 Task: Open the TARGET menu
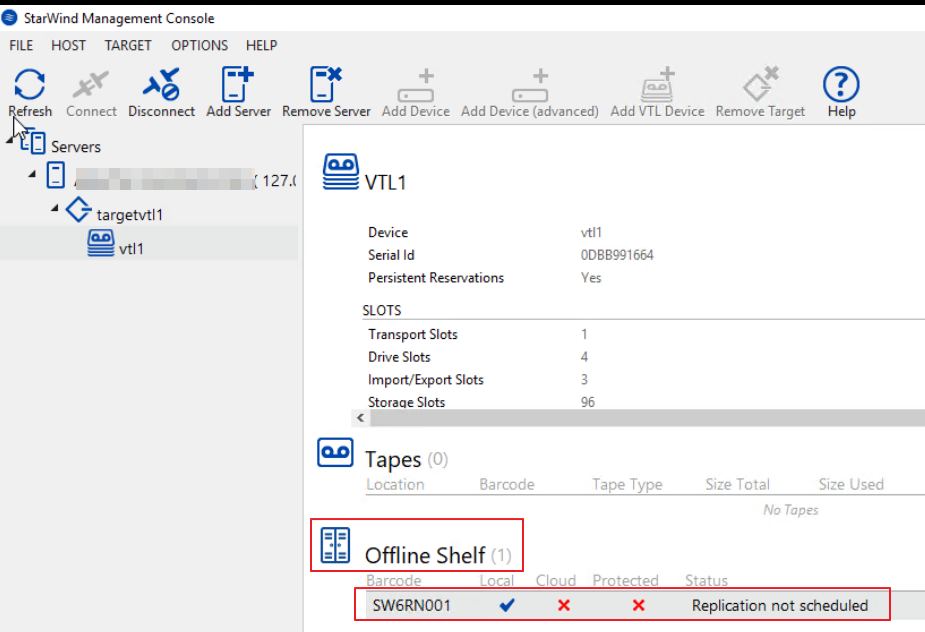128,45
